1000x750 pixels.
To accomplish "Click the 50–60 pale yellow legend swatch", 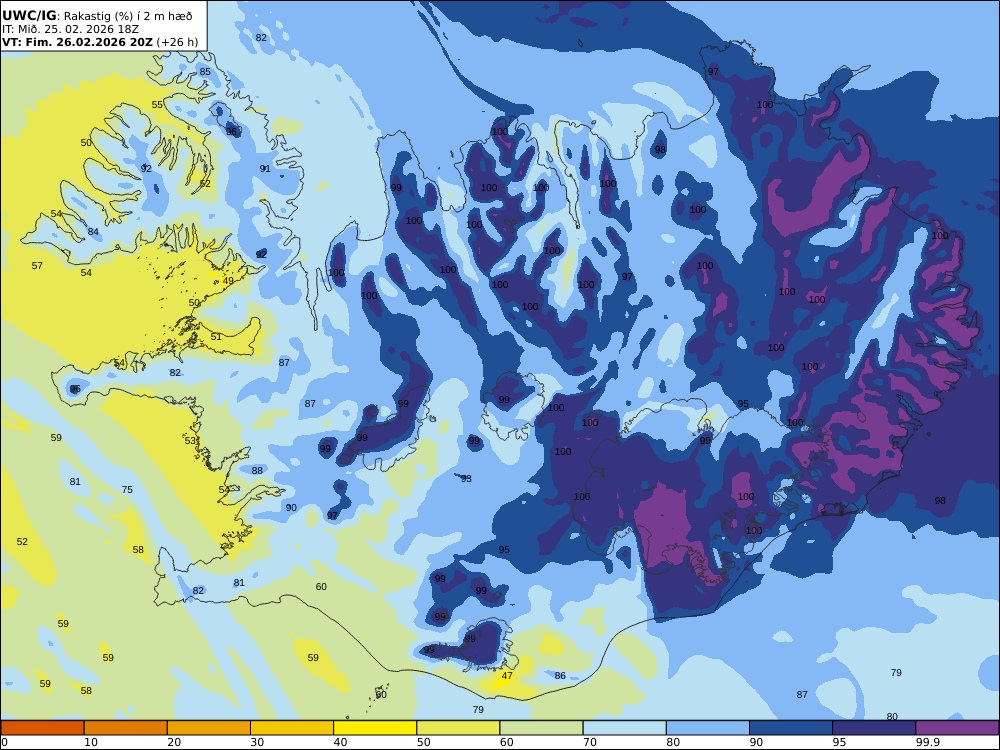I will coord(458,728).
